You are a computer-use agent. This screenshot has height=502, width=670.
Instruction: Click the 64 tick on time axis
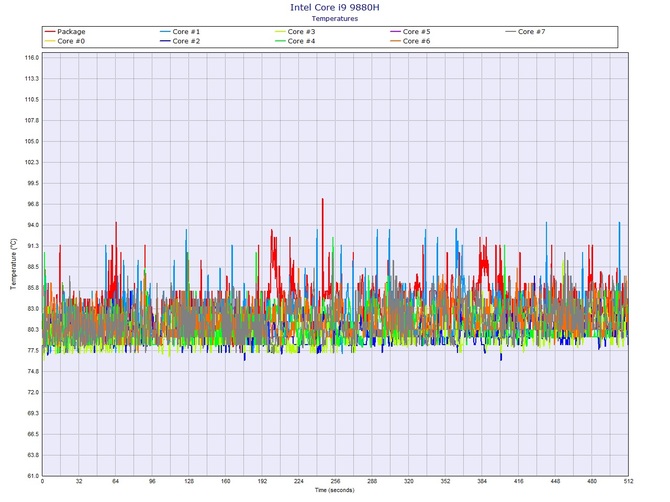point(116,481)
